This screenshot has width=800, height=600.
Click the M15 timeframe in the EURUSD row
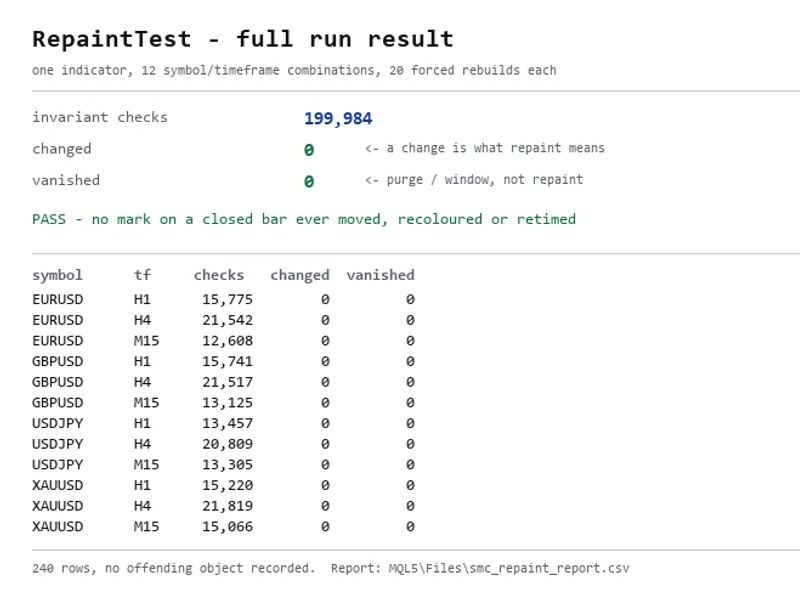click(x=146, y=341)
